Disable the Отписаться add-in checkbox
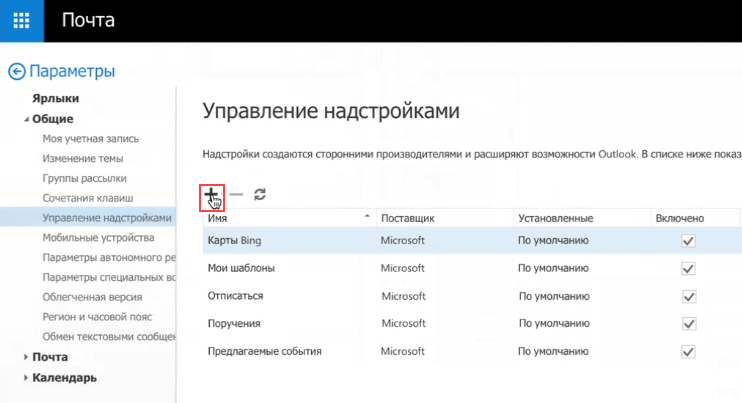The image size is (742, 403). [687, 297]
